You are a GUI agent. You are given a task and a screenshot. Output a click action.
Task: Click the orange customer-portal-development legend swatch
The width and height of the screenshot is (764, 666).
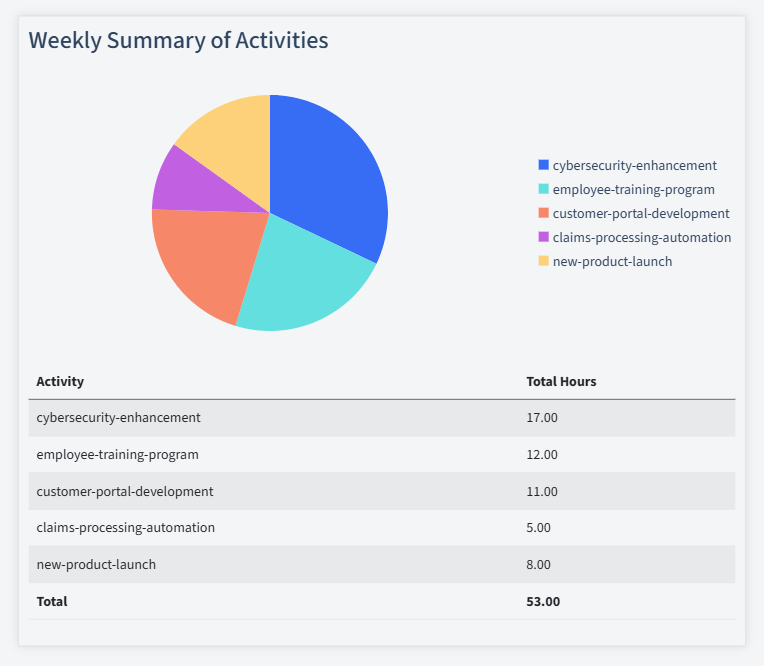point(543,213)
